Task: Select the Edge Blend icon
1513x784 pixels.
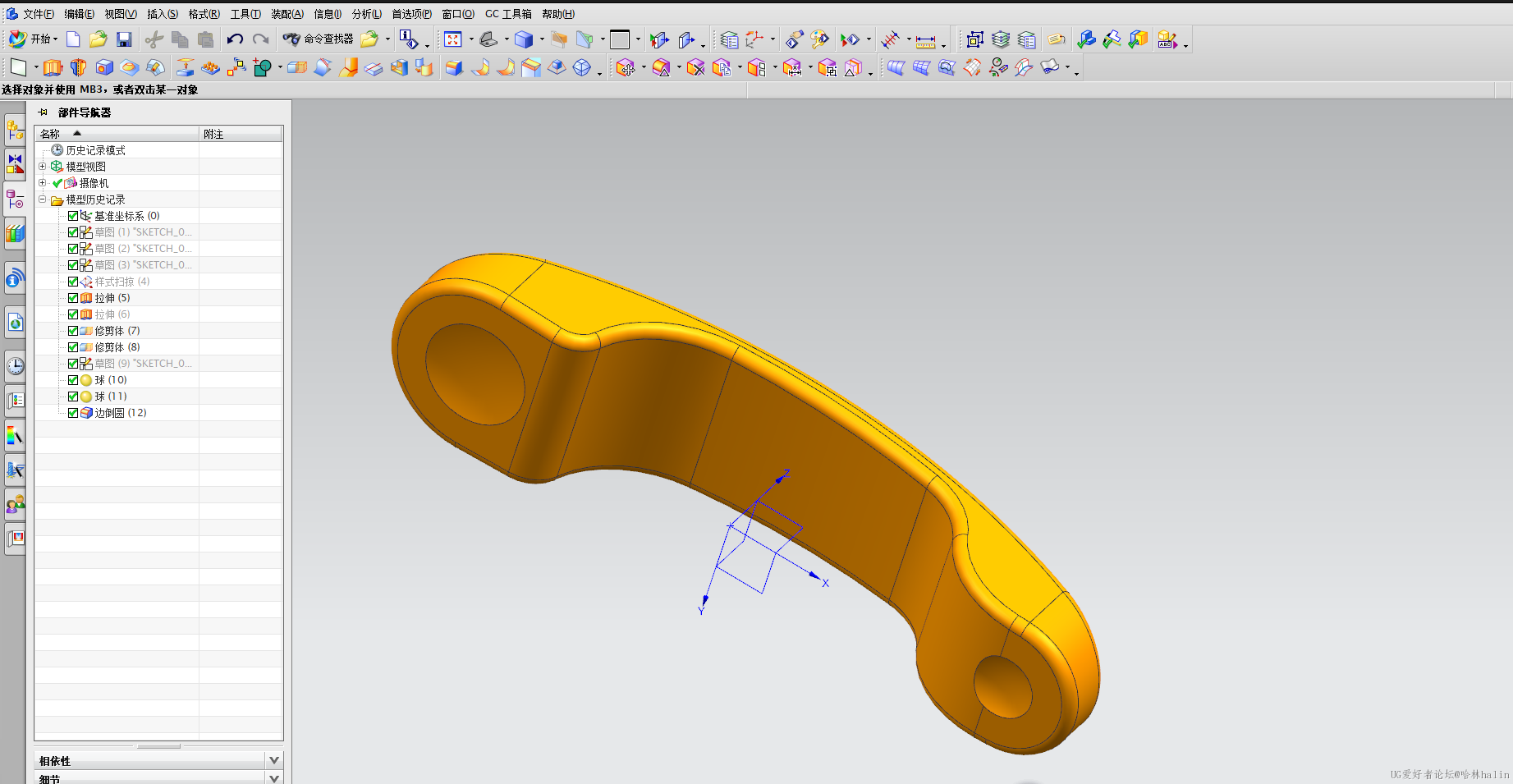Action: tap(454, 67)
